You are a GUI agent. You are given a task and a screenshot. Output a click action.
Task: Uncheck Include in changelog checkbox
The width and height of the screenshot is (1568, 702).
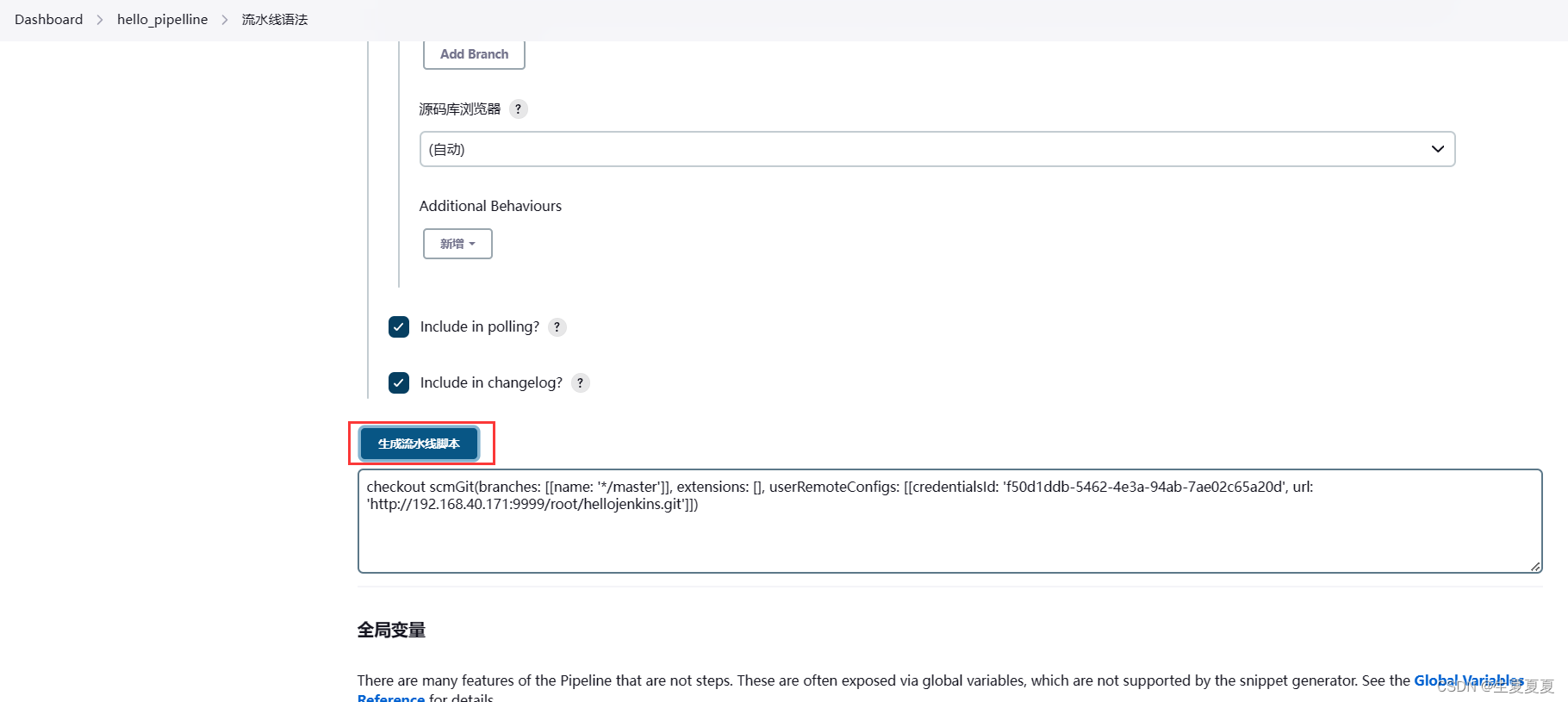[399, 382]
